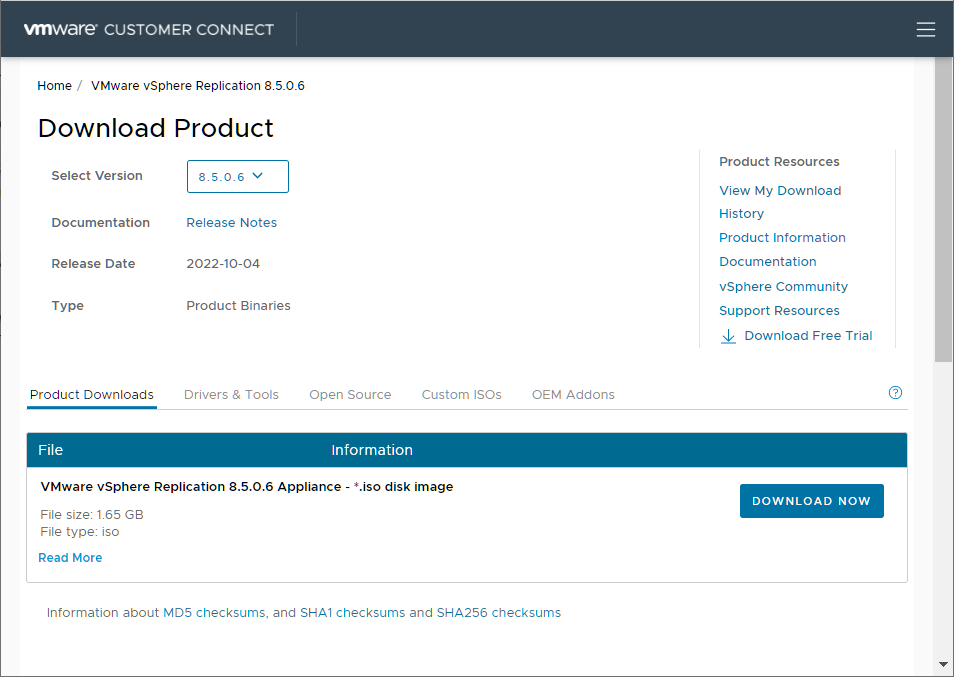Click the Product Resources heading

(779, 162)
